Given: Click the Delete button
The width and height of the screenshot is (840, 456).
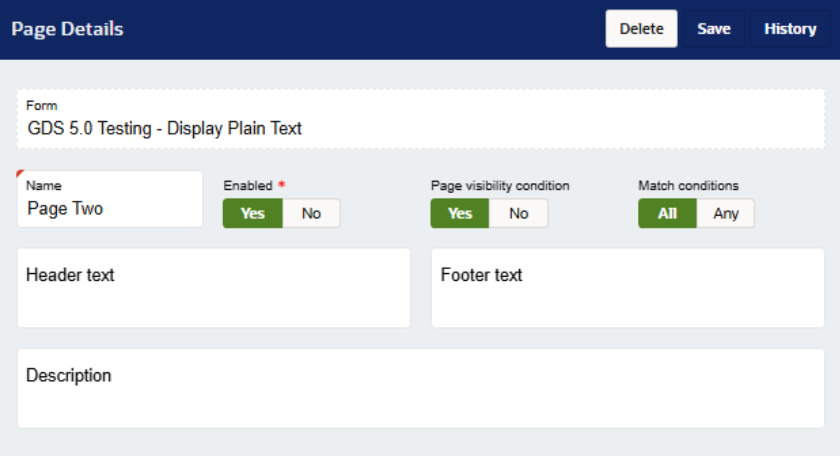Looking at the screenshot, I should [x=641, y=29].
